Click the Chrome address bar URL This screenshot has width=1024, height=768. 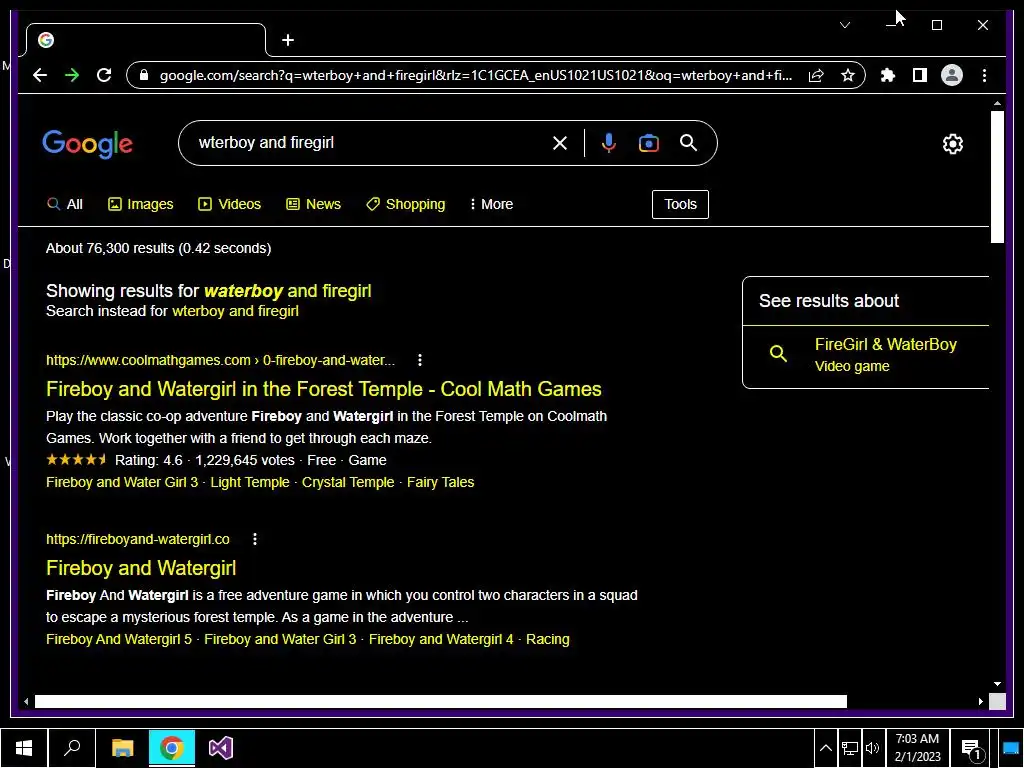click(475, 75)
